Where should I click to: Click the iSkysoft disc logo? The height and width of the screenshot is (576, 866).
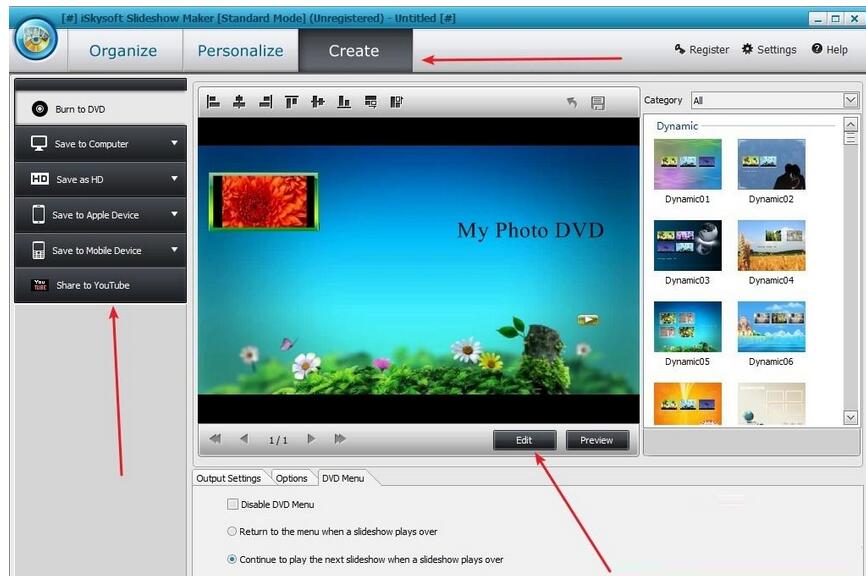[x=36, y=39]
